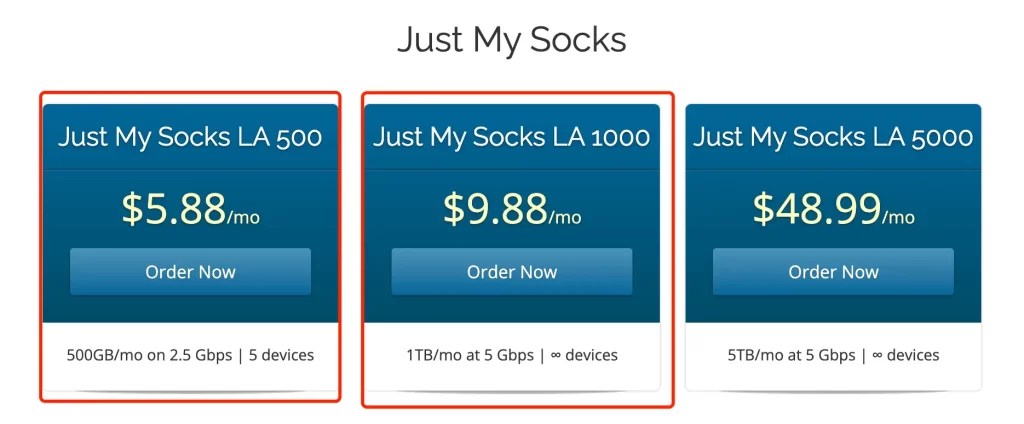Viewport: 1024px width, 424px height.
Task: Click the '/mo' suffix next to $5.88
Action: pyautogui.click(x=244, y=217)
